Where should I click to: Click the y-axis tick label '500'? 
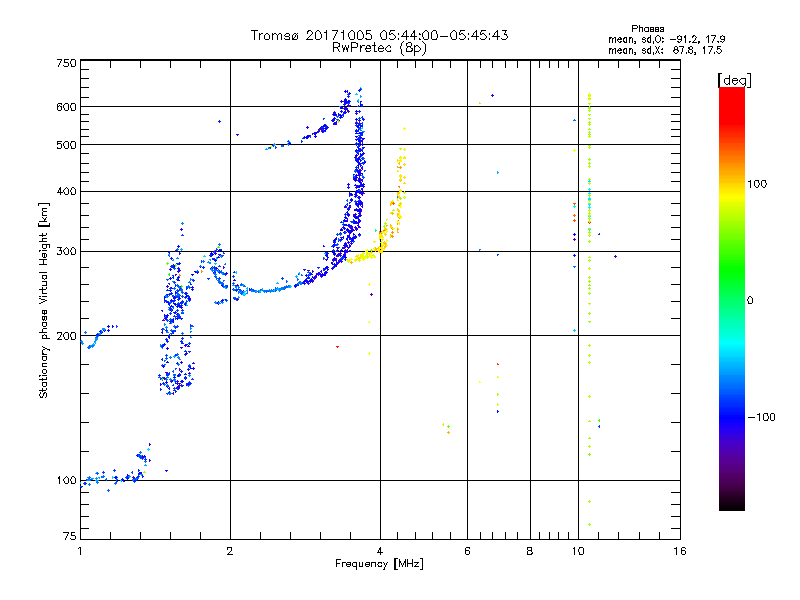point(66,145)
